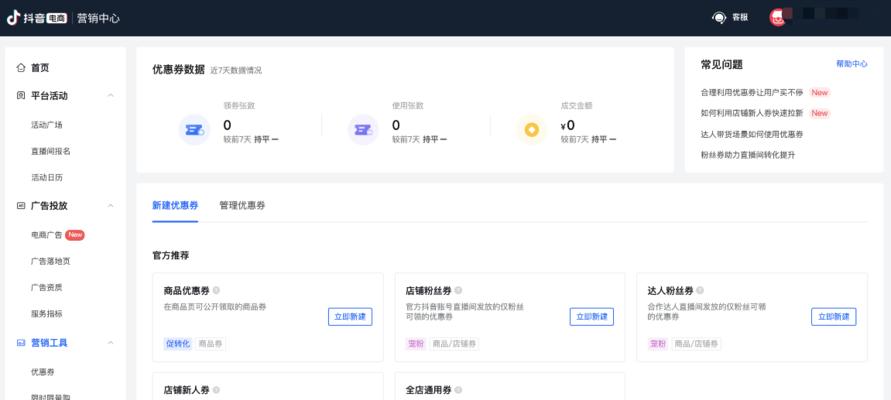
Task: Open 如何利用店铺新人券快速拉新 article
Action: 752,113
